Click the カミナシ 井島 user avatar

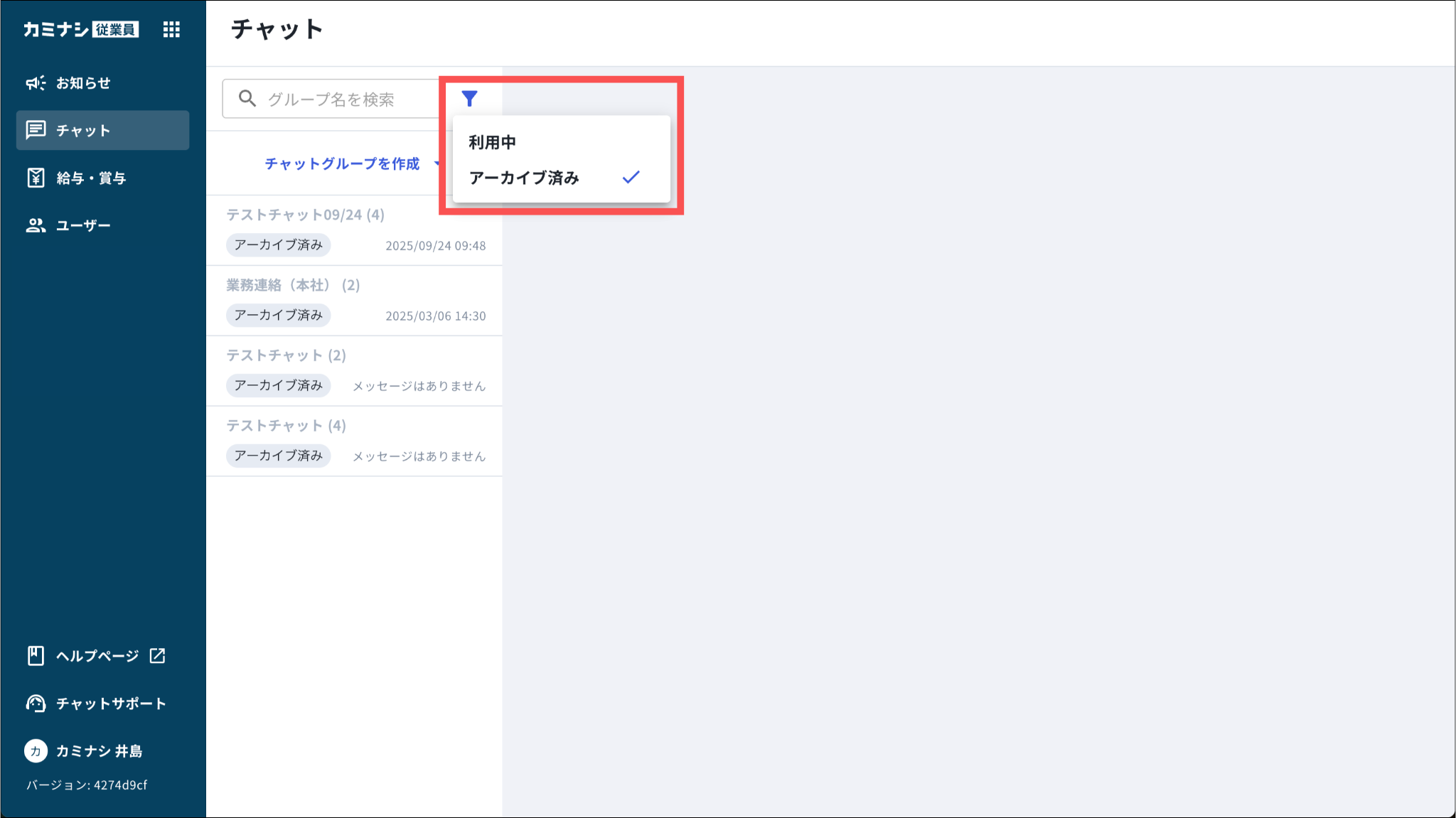[x=36, y=750]
